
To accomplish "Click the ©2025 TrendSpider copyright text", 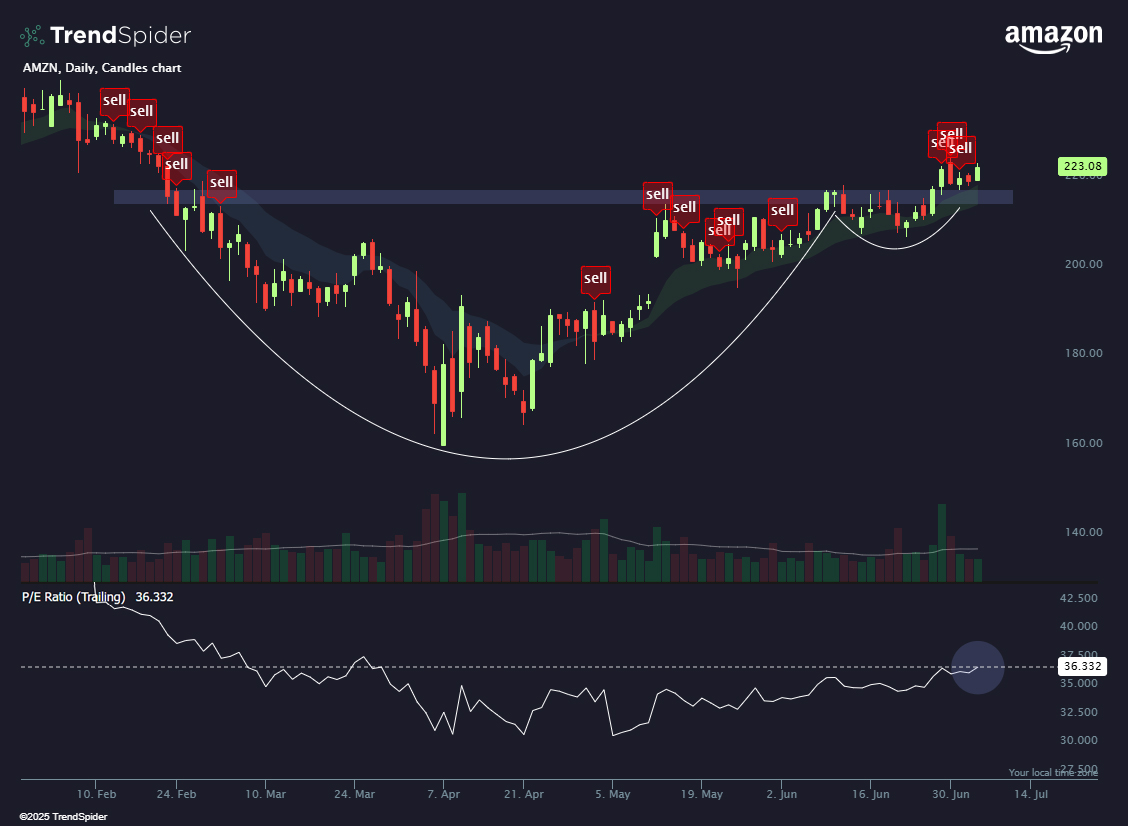I will (x=63, y=817).
